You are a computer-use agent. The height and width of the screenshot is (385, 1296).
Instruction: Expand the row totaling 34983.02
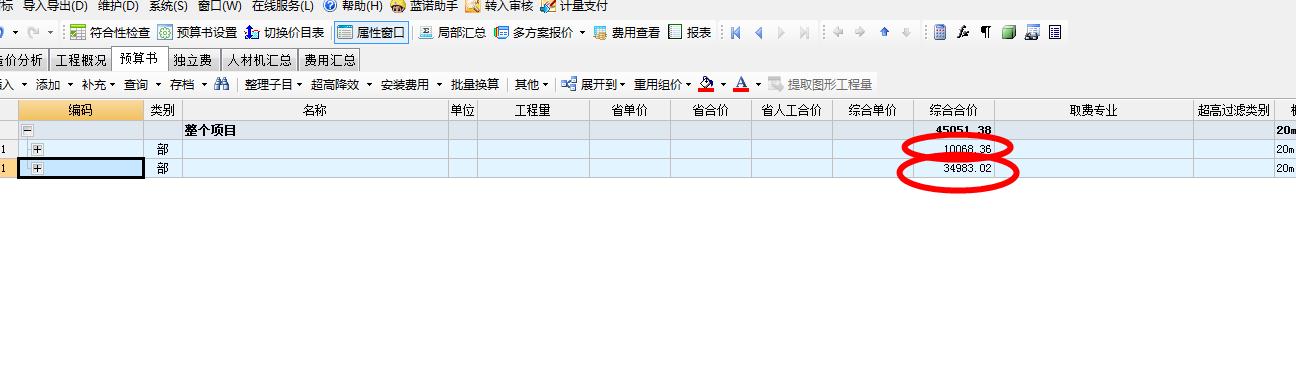tap(37, 168)
